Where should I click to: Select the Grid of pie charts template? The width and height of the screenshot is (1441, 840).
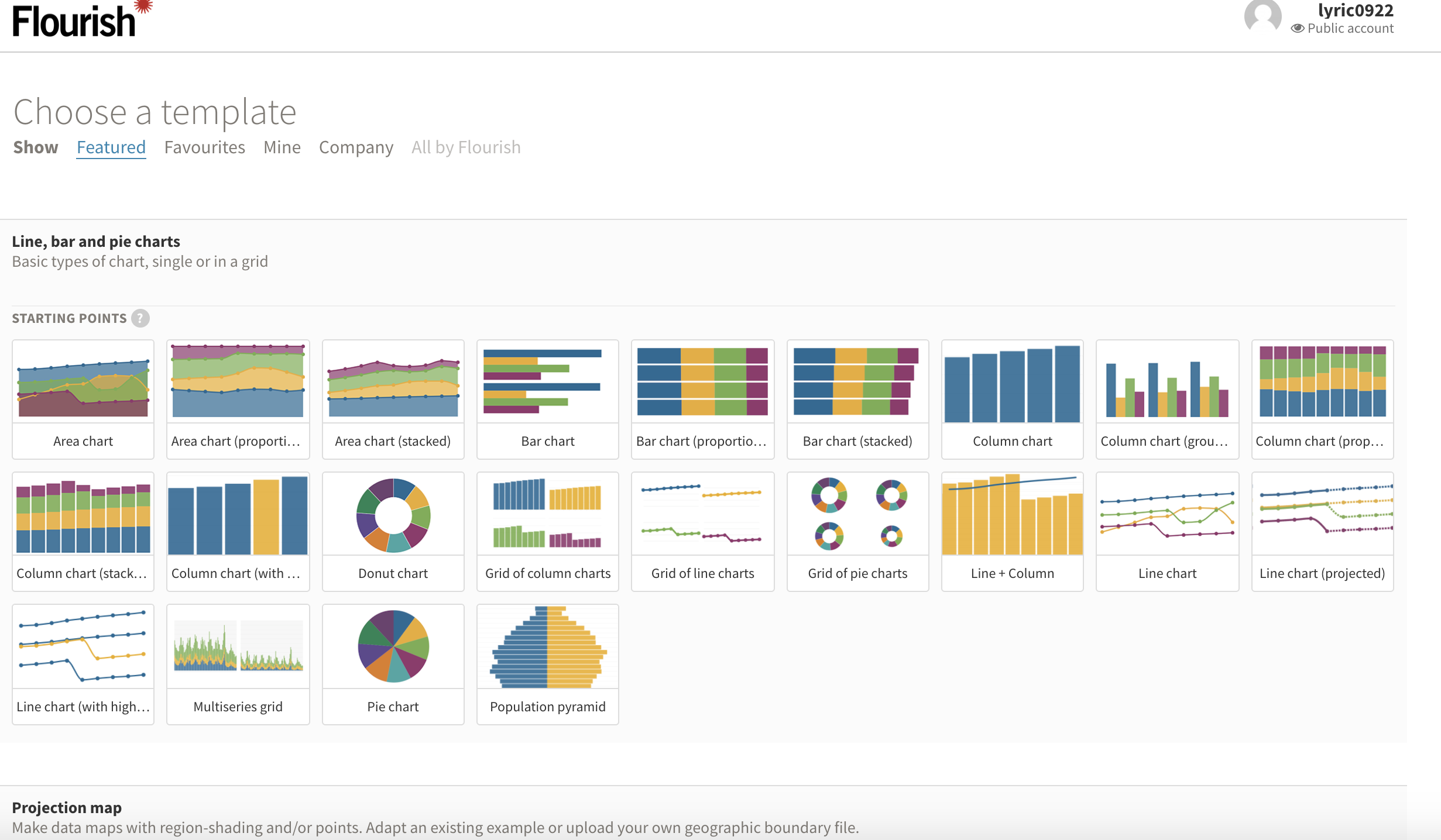pos(858,532)
